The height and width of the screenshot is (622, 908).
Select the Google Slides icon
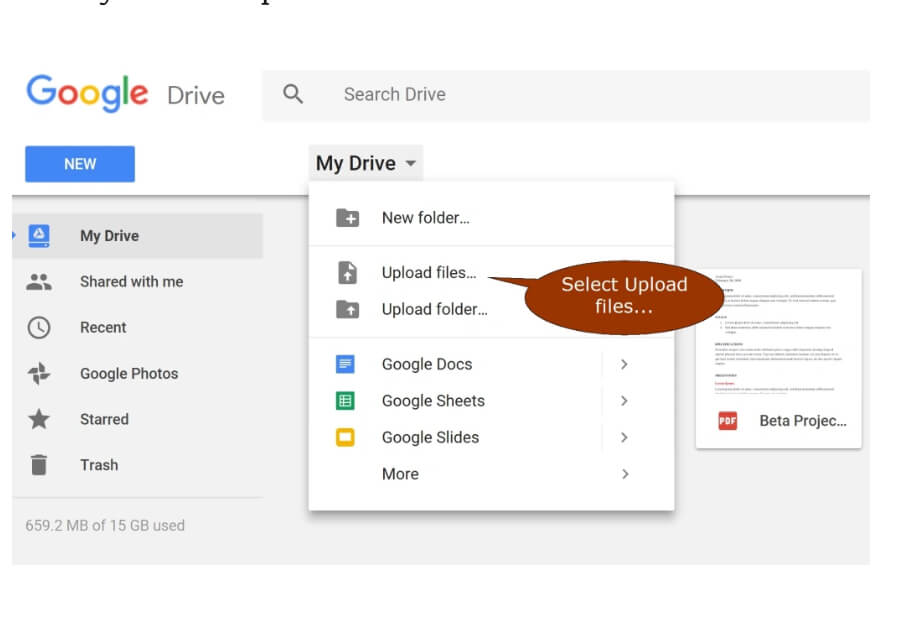point(345,437)
